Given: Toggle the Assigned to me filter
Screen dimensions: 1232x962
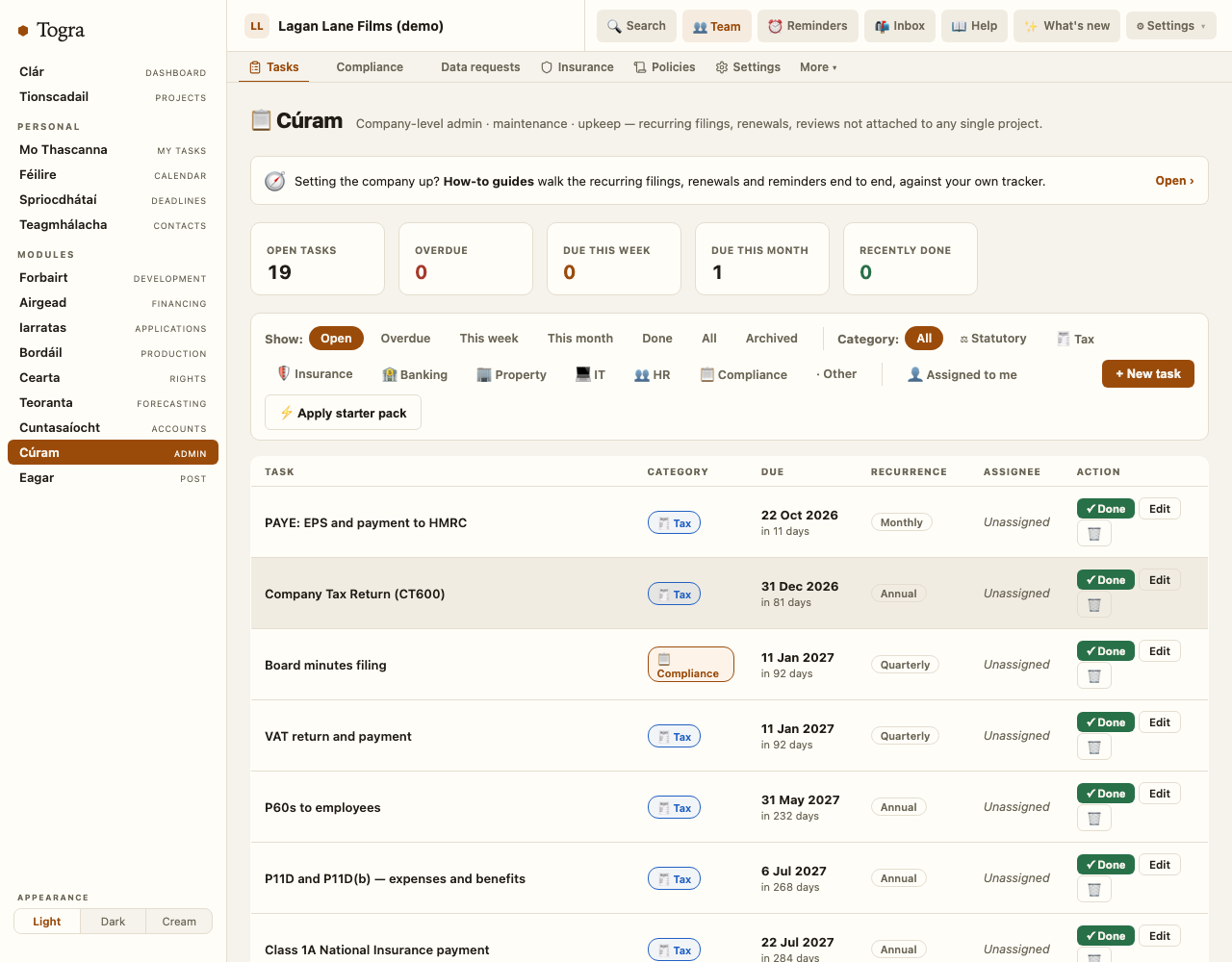Looking at the screenshot, I should (x=962, y=375).
